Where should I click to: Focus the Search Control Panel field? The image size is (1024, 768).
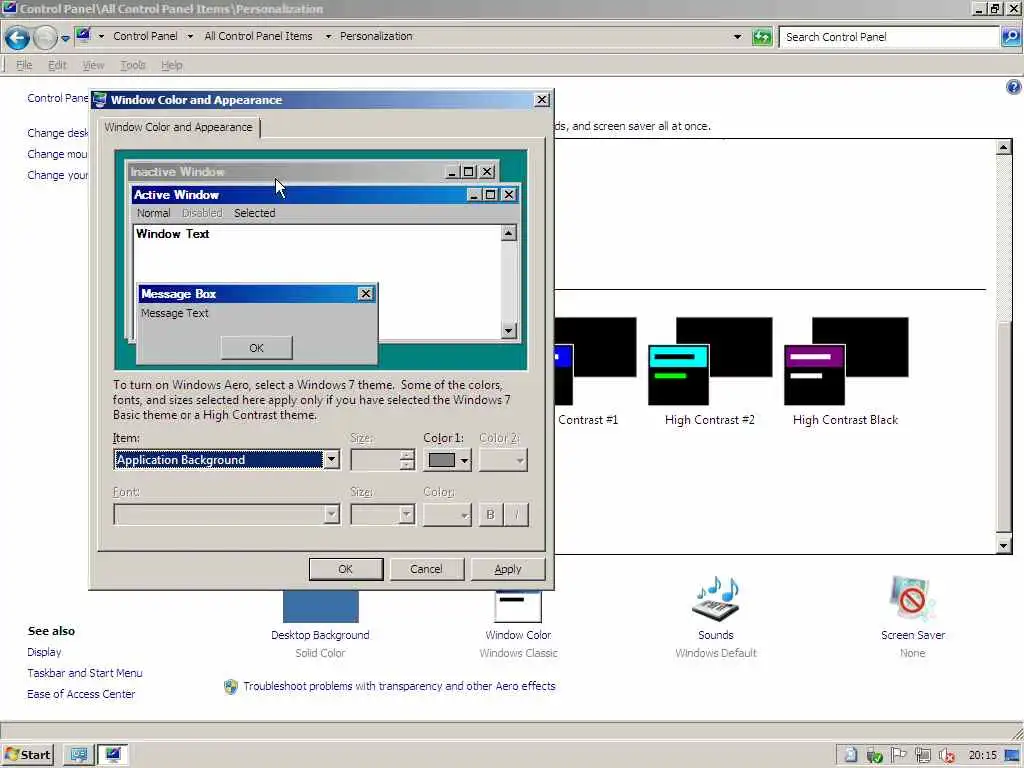coord(888,37)
